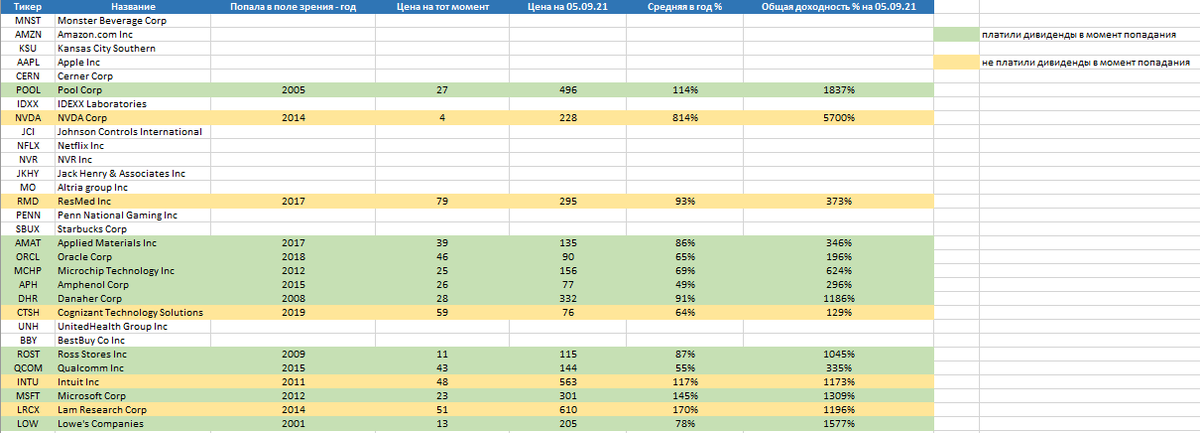The height and width of the screenshot is (433, 1200).
Task: Select the 'Тикер' header cell
Action: (x=28, y=6)
